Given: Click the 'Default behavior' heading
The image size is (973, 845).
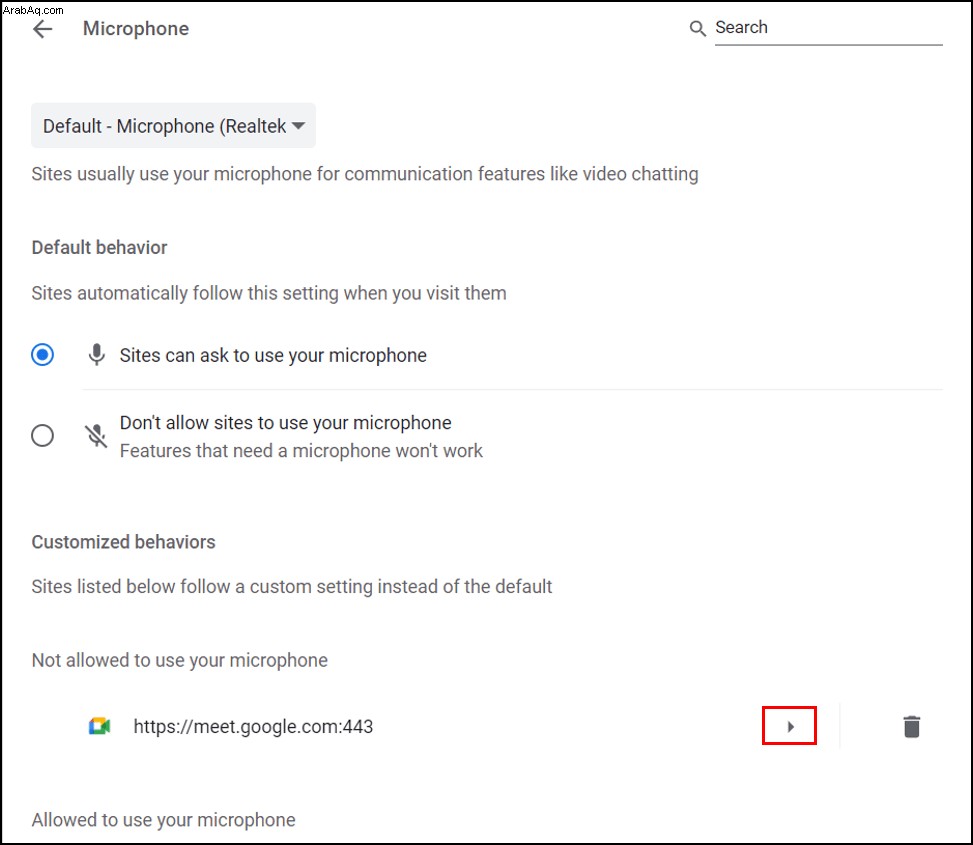Looking at the screenshot, I should tap(99, 248).
